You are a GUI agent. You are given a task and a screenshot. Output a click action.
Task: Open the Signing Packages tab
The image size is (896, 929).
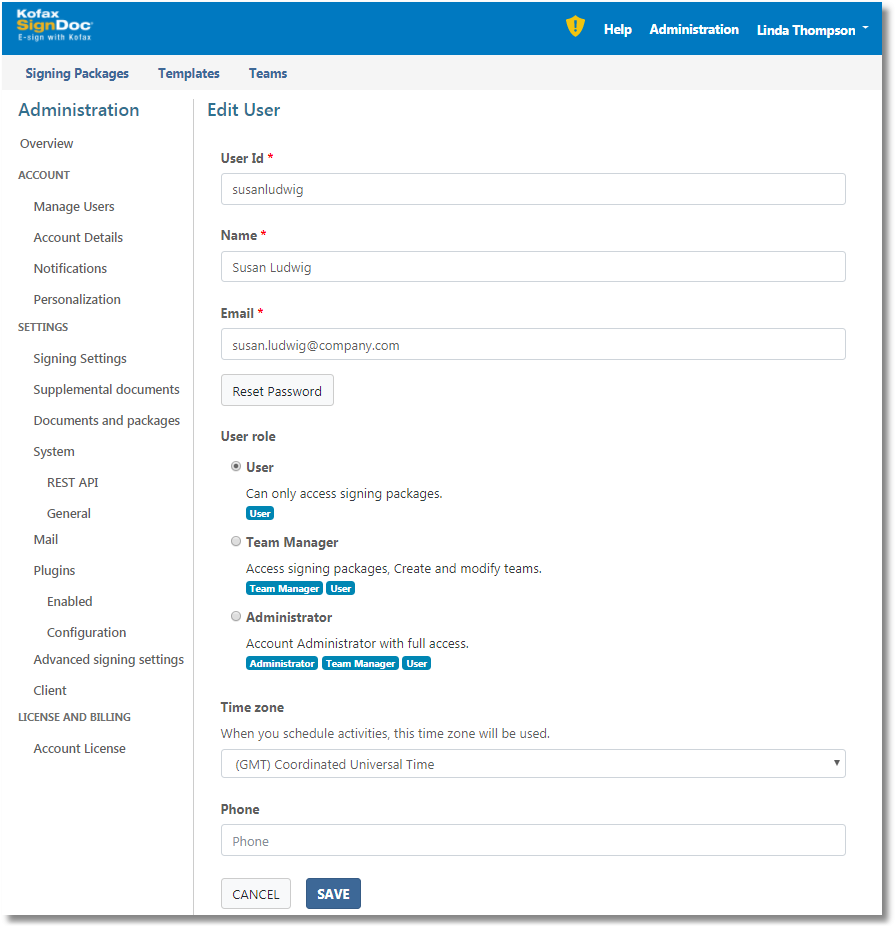pyautogui.click(x=77, y=73)
